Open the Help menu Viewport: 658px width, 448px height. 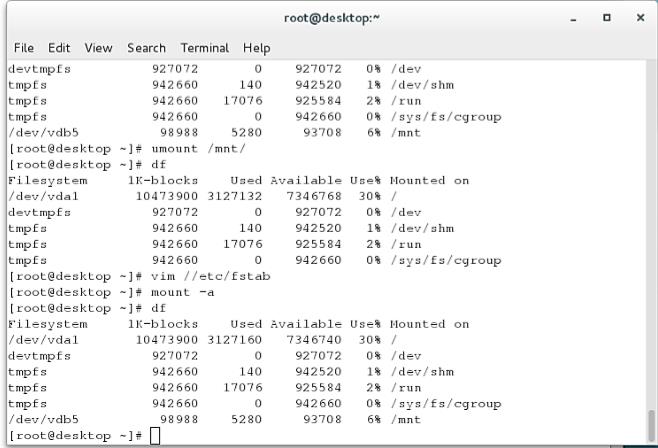[x=256, y=48]
